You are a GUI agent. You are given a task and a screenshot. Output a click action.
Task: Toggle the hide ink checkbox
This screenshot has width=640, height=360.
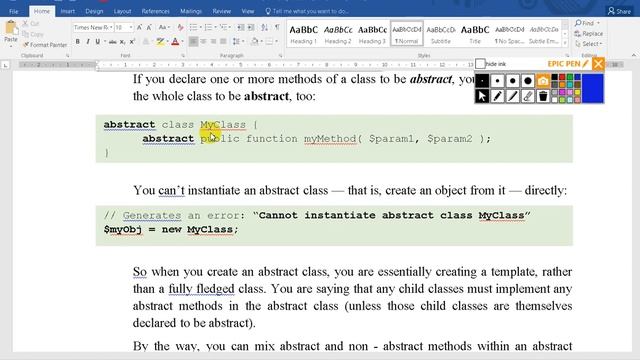click(x=480, y=64)
